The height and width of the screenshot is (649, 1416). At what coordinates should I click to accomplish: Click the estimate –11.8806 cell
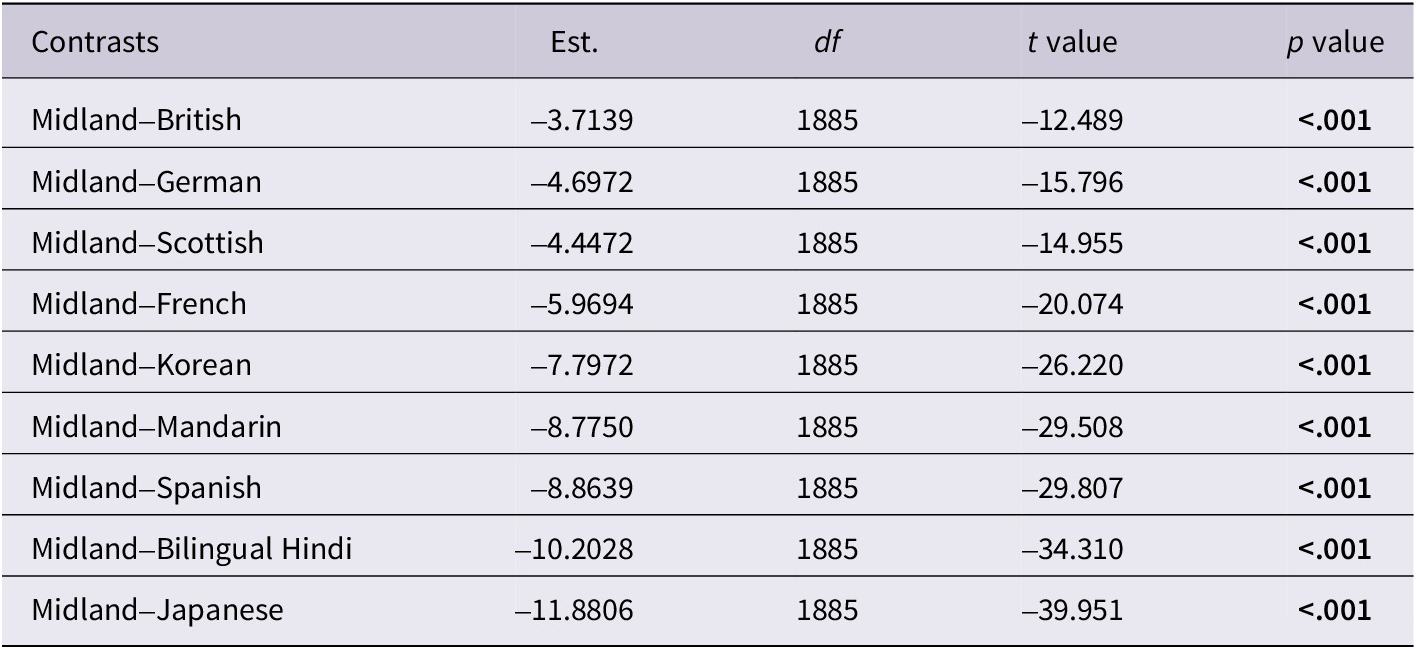pos(574,611)
